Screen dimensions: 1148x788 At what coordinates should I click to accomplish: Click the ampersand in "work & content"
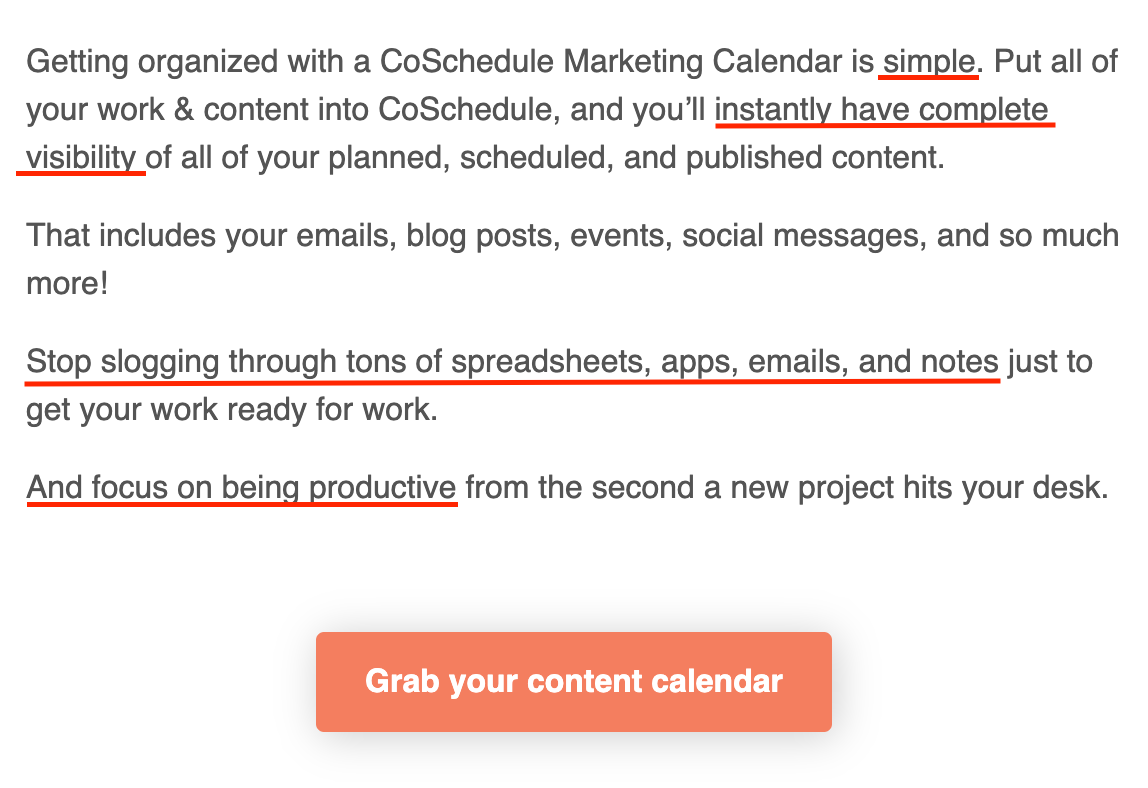coord(184,111)
